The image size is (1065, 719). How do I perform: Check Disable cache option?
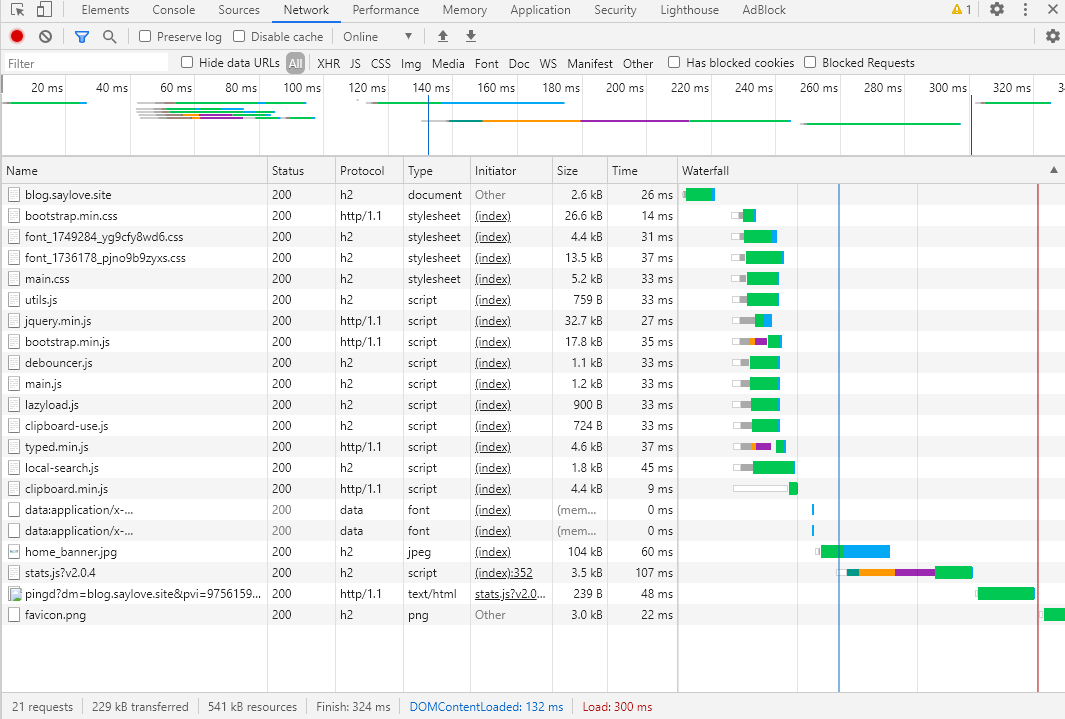pos(239,36)
